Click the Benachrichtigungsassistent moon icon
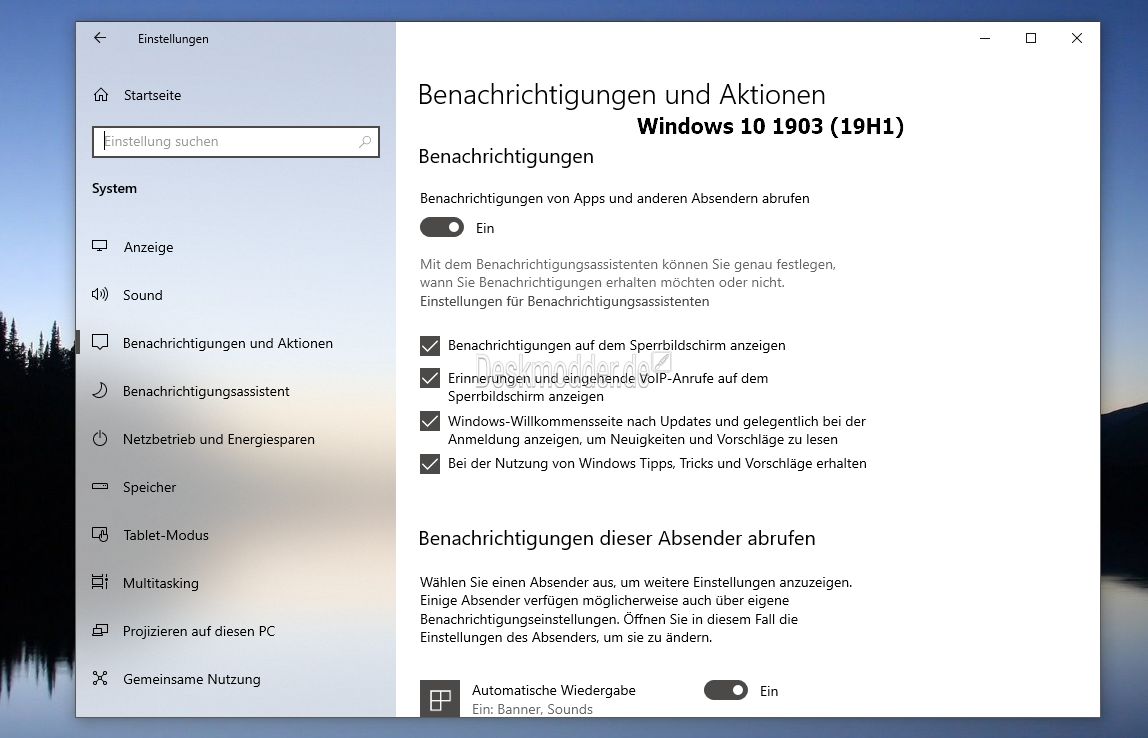 click(100, 390)
